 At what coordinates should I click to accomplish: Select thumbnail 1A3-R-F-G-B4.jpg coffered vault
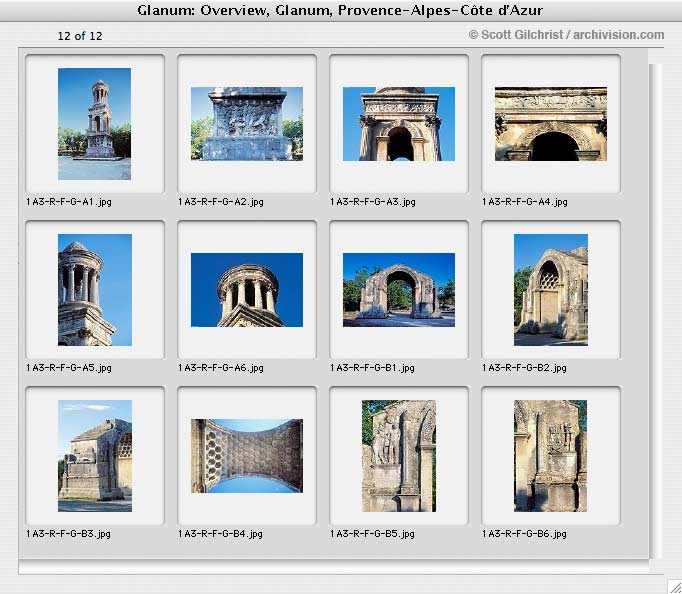[247, 456]
